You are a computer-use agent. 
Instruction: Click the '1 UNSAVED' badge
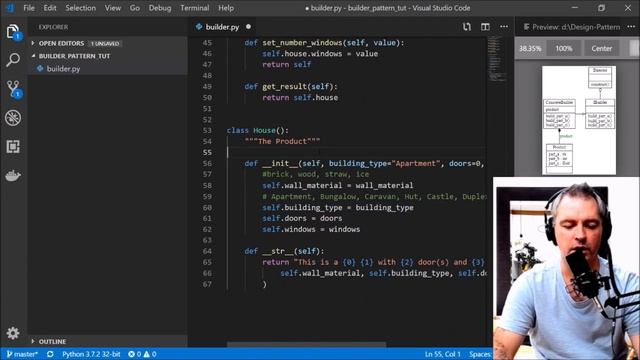(105, 44)
